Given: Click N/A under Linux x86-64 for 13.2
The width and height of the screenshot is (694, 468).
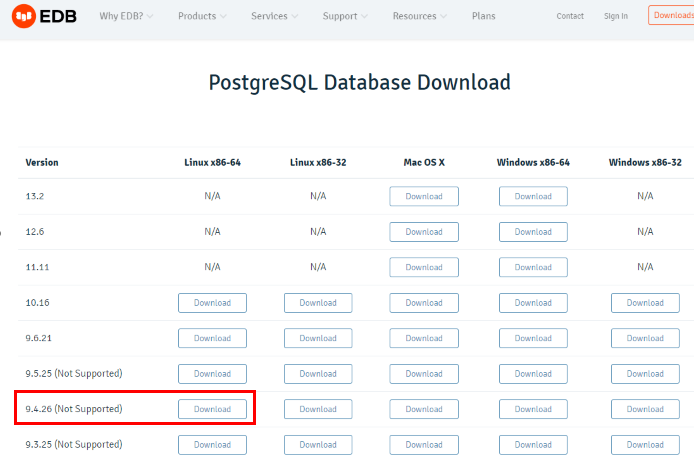Looking at the screenshot, I should 212,196.
